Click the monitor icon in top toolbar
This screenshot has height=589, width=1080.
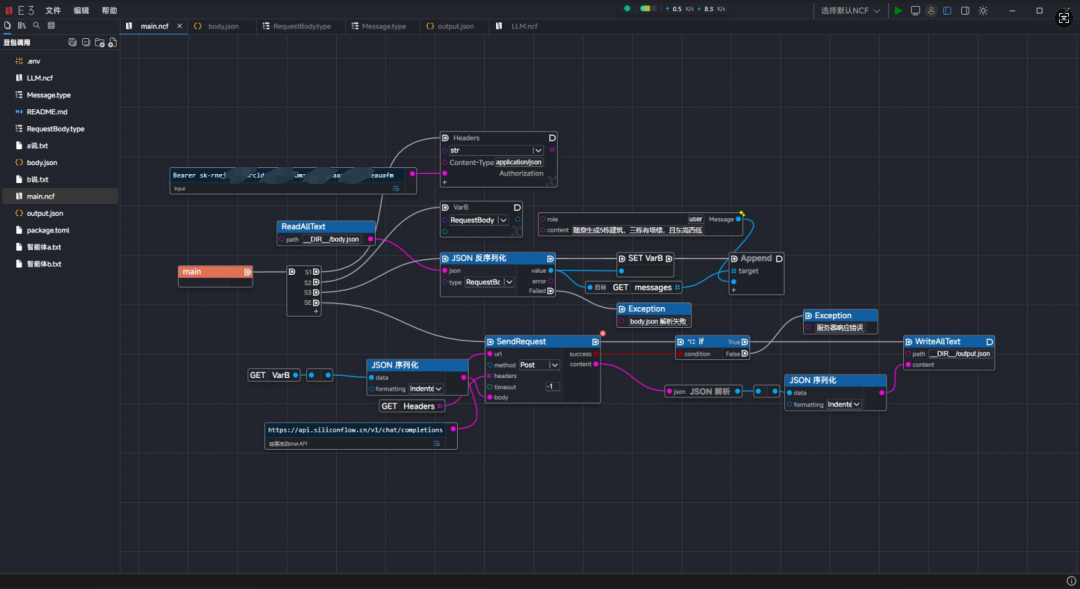[x=914, y=10]
